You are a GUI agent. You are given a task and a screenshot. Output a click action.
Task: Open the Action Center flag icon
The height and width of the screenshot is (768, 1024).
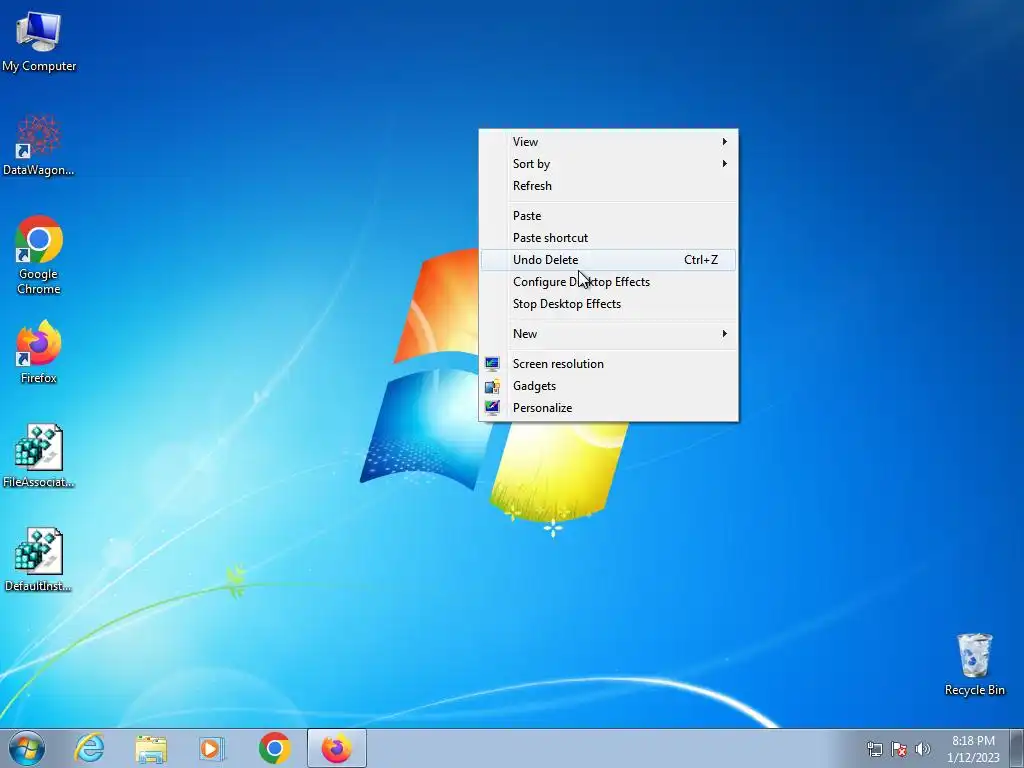coord(899,749)
